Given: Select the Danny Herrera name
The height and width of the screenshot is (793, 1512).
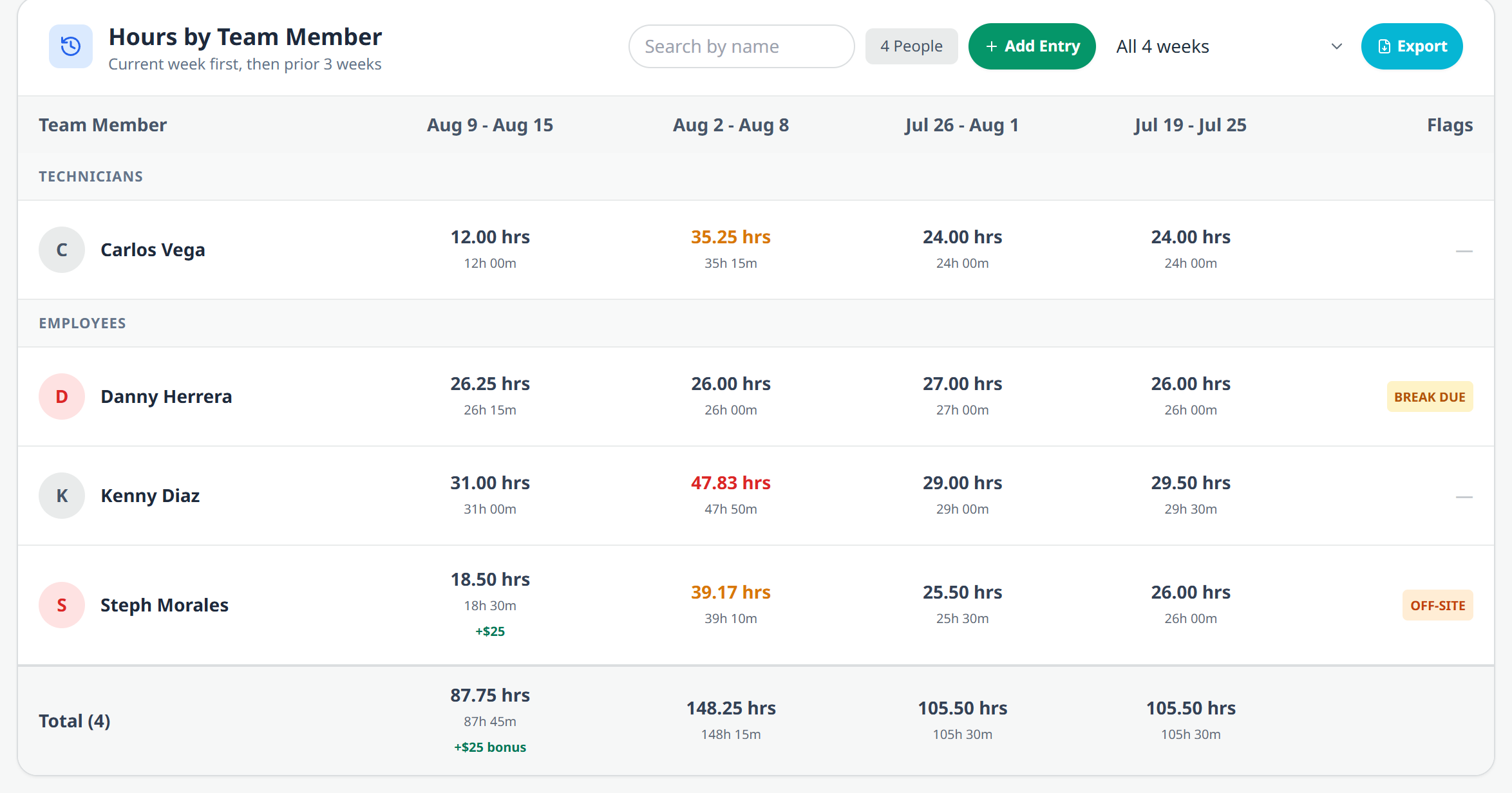Looking at the screenshot, I should 166,397.
